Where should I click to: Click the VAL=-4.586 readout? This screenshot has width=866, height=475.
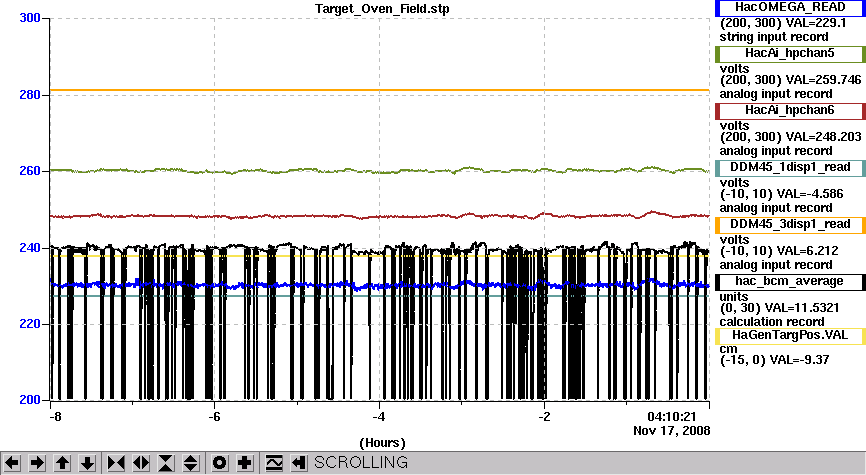pyautogui.click(x=810, y=194)
